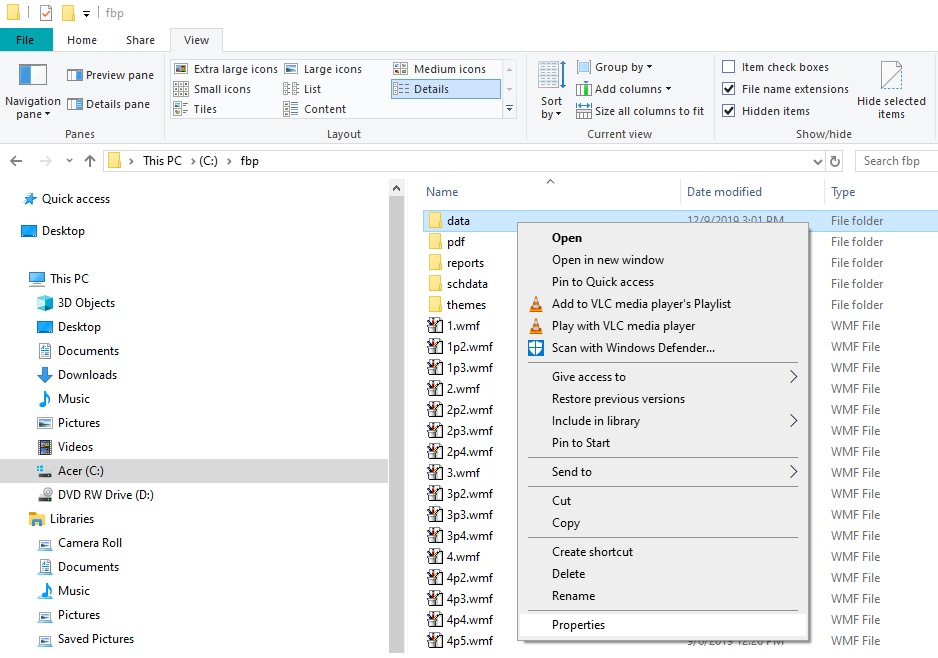
Task: Click the Hide selected items icon
Action: pyautogui.click(x=891, y=77)
